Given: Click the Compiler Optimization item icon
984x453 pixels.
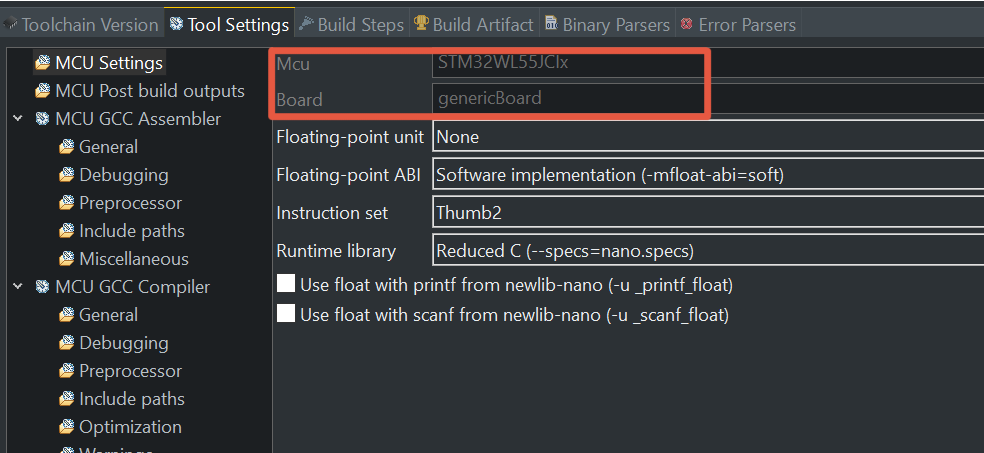Looking at the screenshot, I should pyautogui.click(x=67, y=427).
